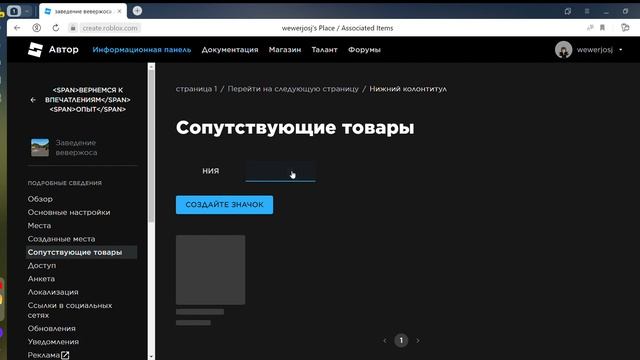640x360 pixels.
Task: Open Уведомления in the sidebar
Action: point(53,342)
